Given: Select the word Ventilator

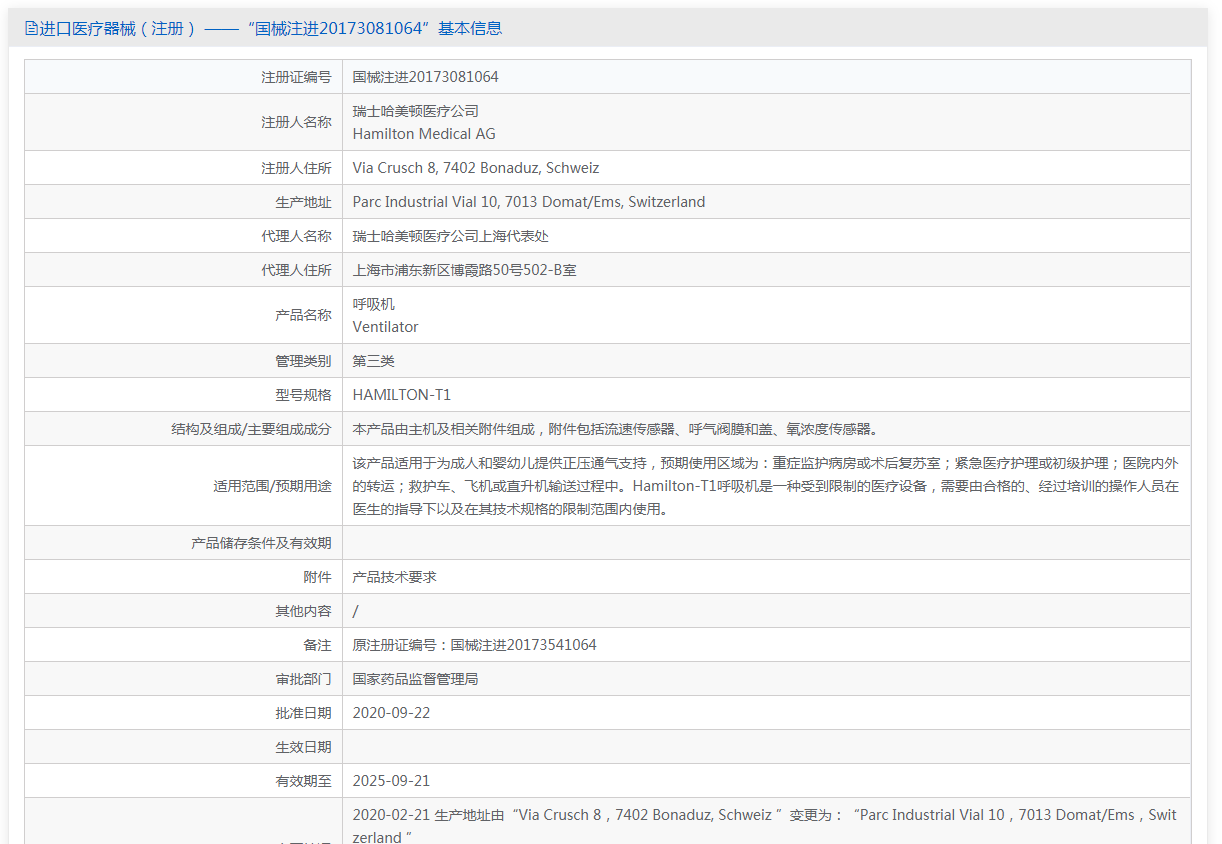Looking at the screenshot, I should [386, 327].
